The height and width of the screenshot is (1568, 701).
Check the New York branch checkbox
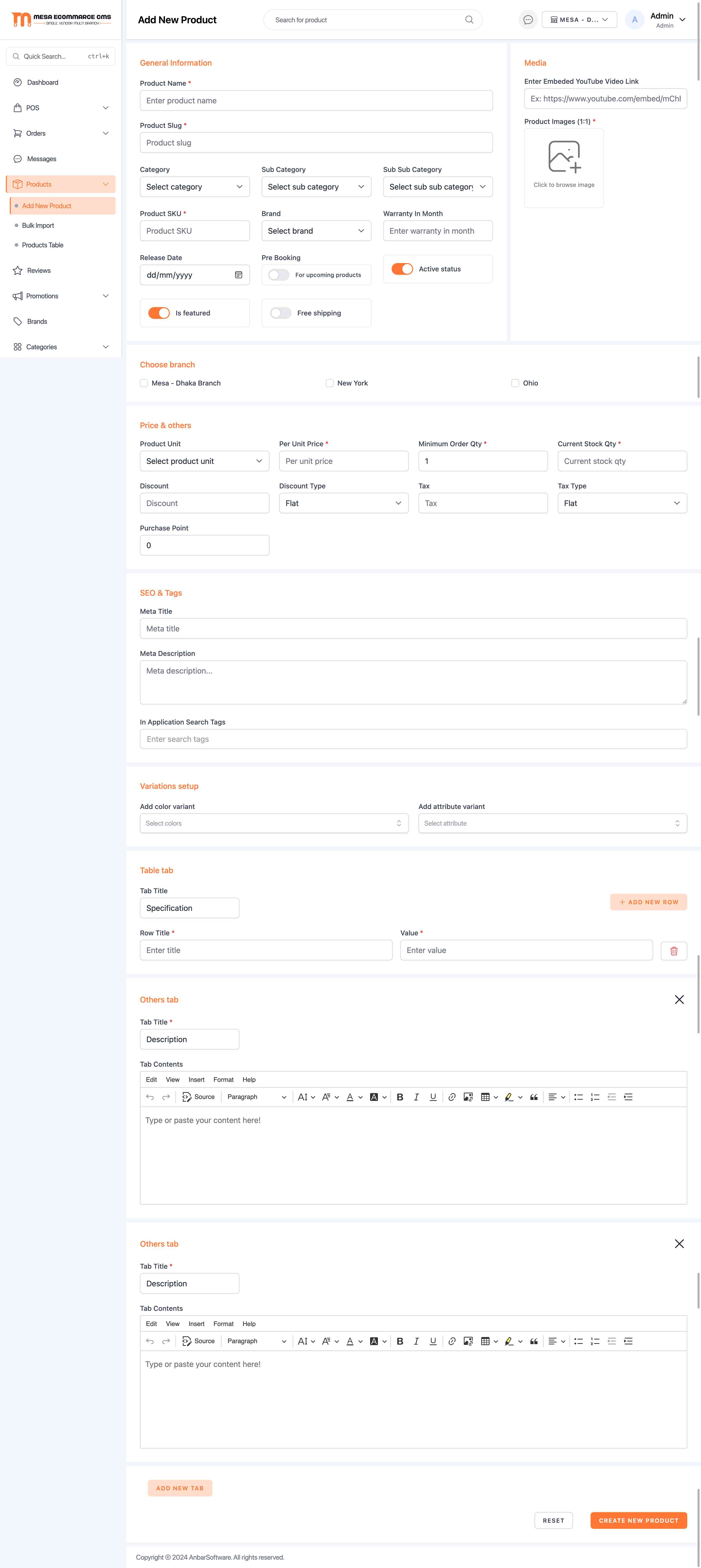pyautogui.click(x=330, y=383)
